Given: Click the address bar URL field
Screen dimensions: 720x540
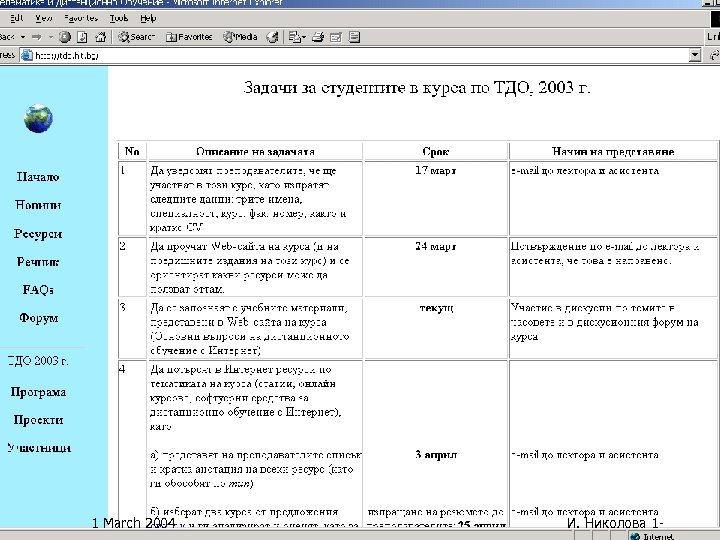Looking at the screenshot, I should 354,56.
